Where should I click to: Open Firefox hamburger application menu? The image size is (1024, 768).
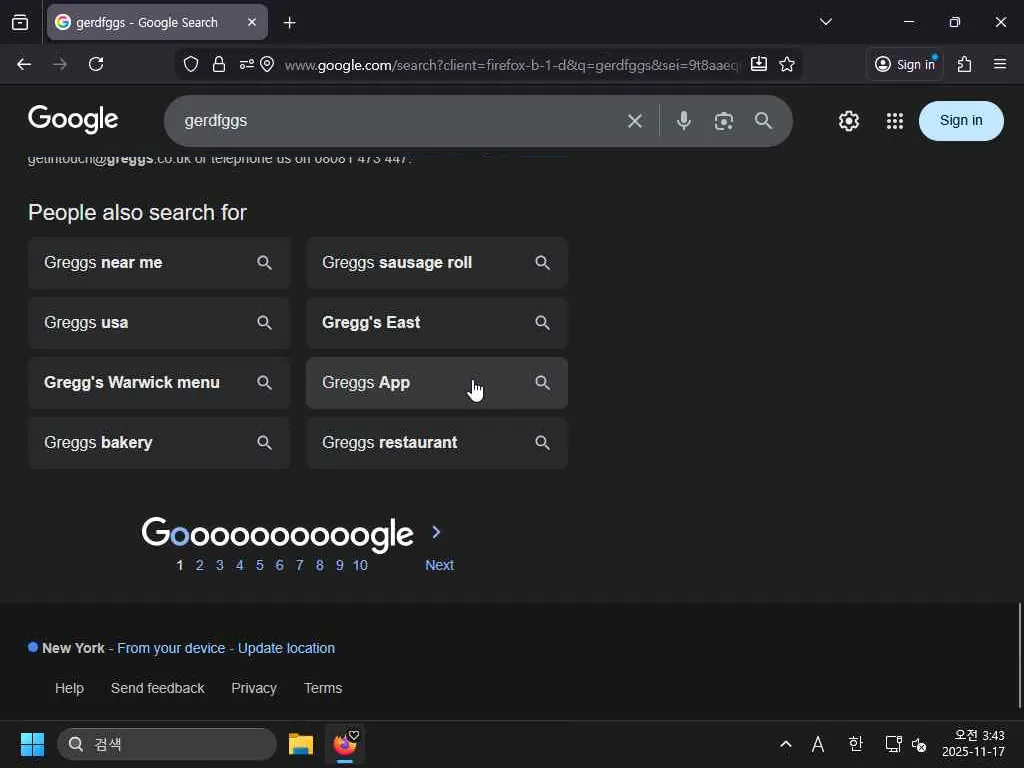pyautogui.click(x=999, y=64)
